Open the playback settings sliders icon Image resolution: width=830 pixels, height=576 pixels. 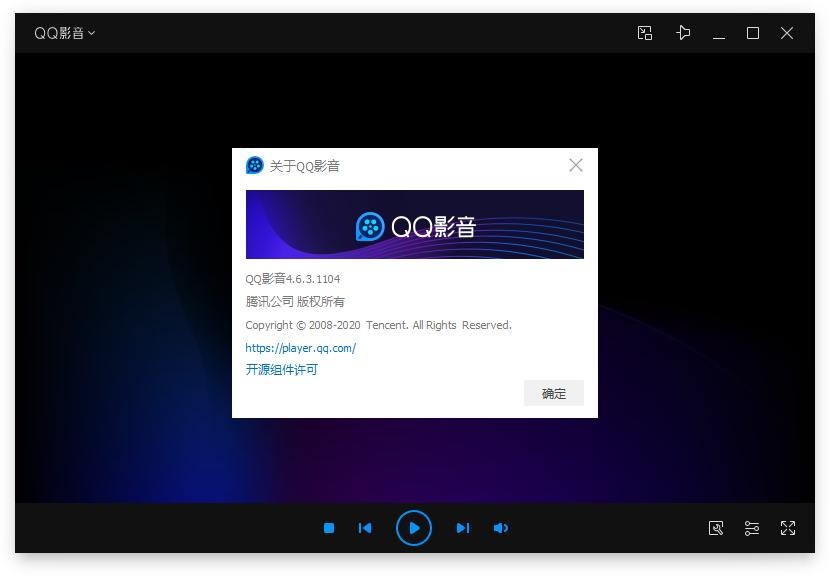tap(752, 528)
